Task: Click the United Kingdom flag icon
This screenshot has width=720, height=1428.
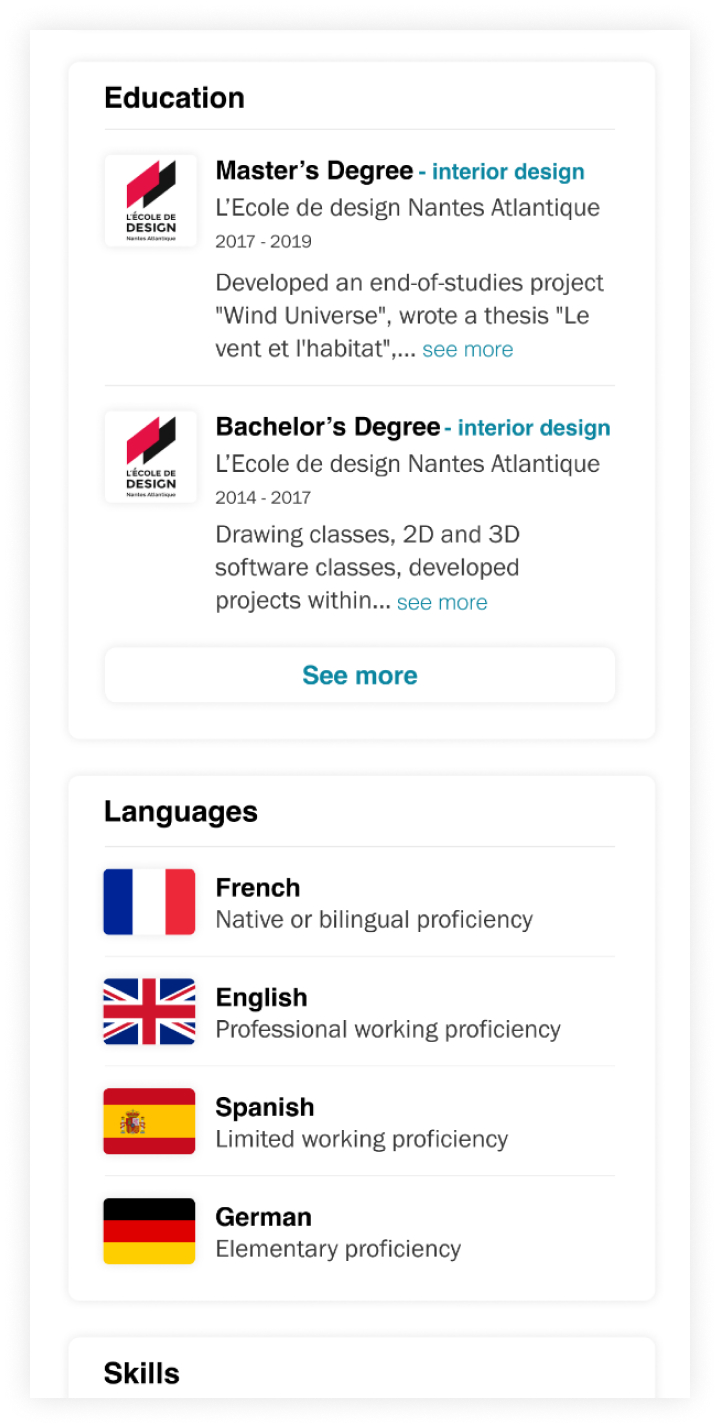Action: (149, 1012)
